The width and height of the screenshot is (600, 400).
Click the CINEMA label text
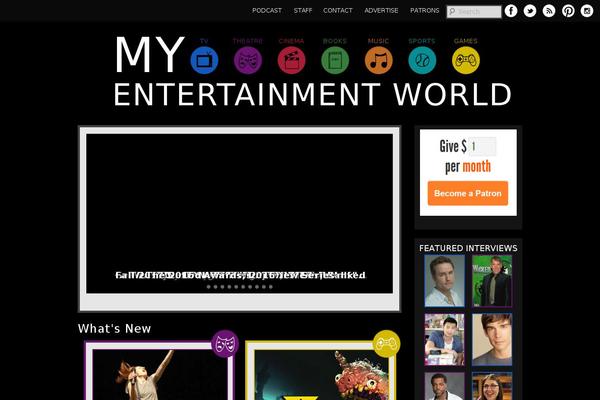click(291, 41)
